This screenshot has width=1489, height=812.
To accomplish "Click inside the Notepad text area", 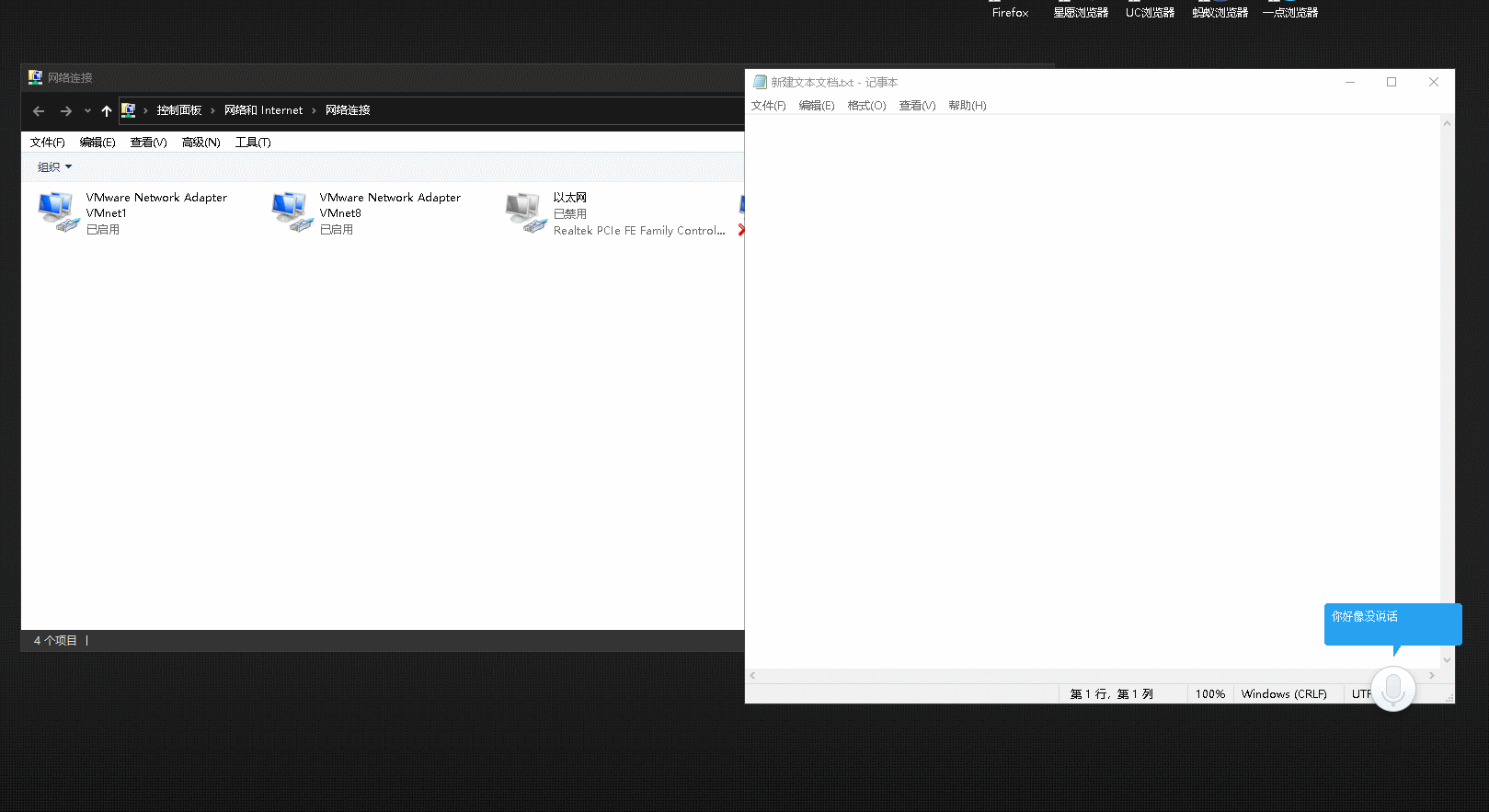I will pos(1092,391).
